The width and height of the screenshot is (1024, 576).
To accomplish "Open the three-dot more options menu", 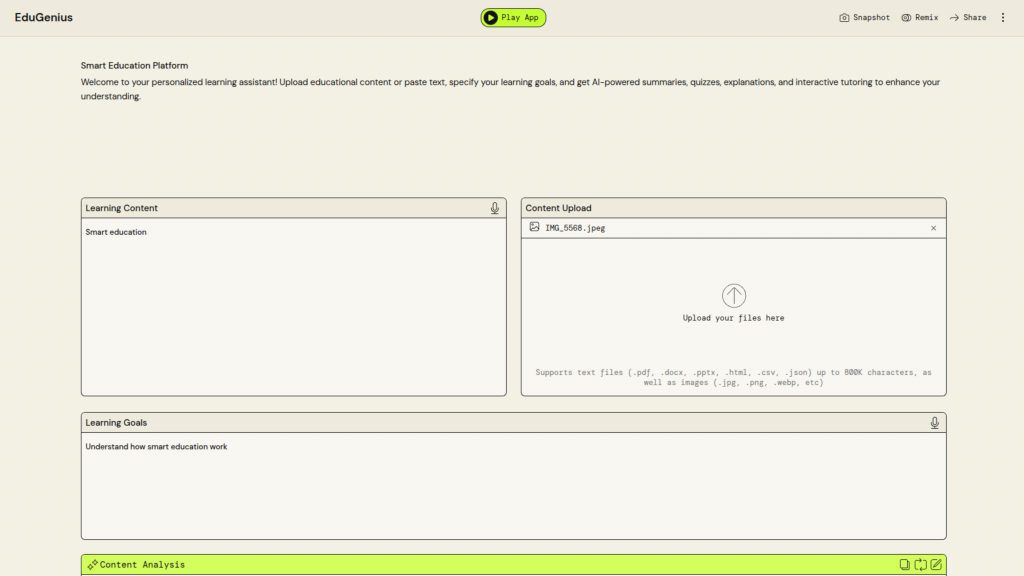I will click(1003, 17).
